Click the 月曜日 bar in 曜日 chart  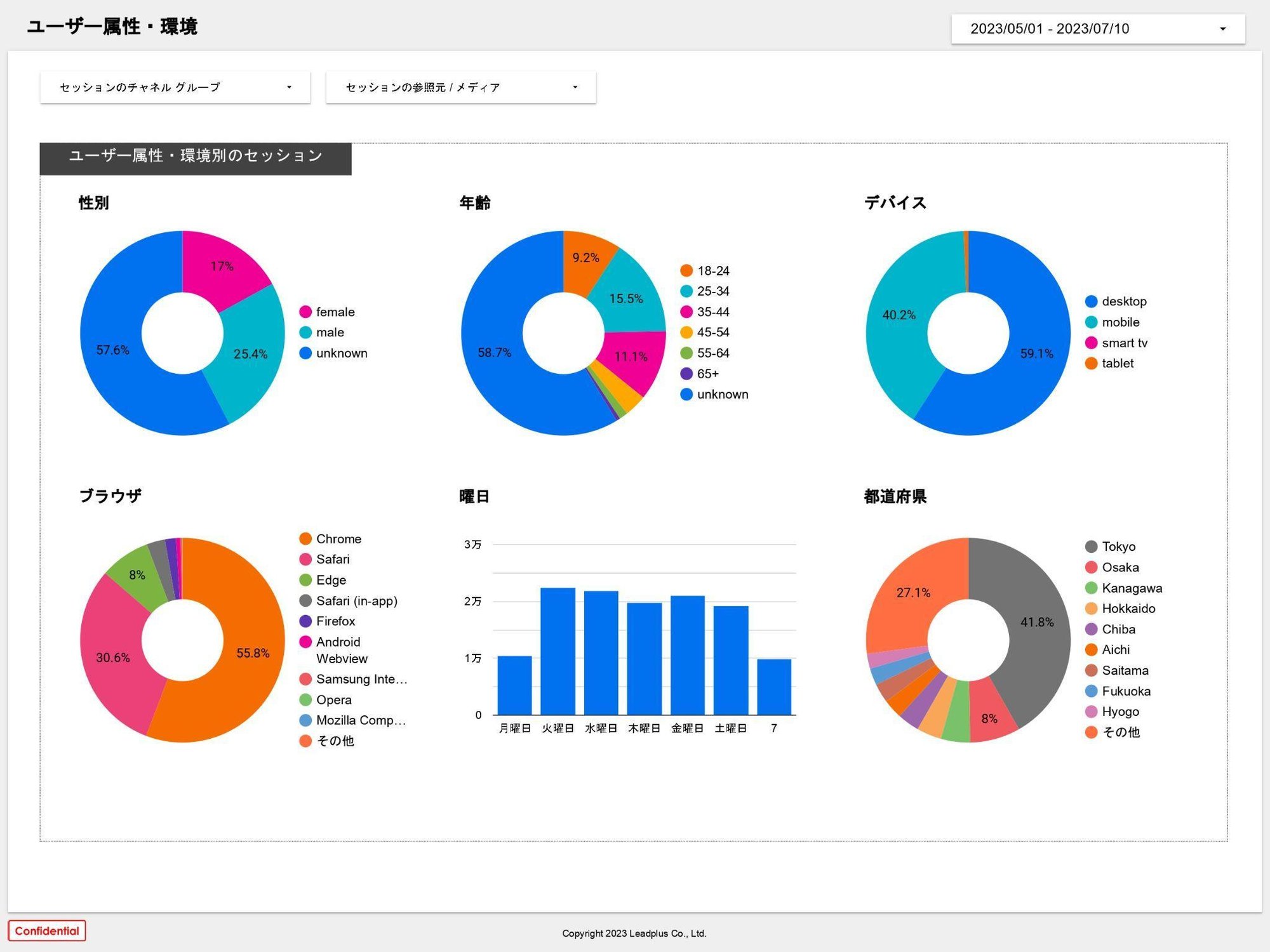pos(515,685)
